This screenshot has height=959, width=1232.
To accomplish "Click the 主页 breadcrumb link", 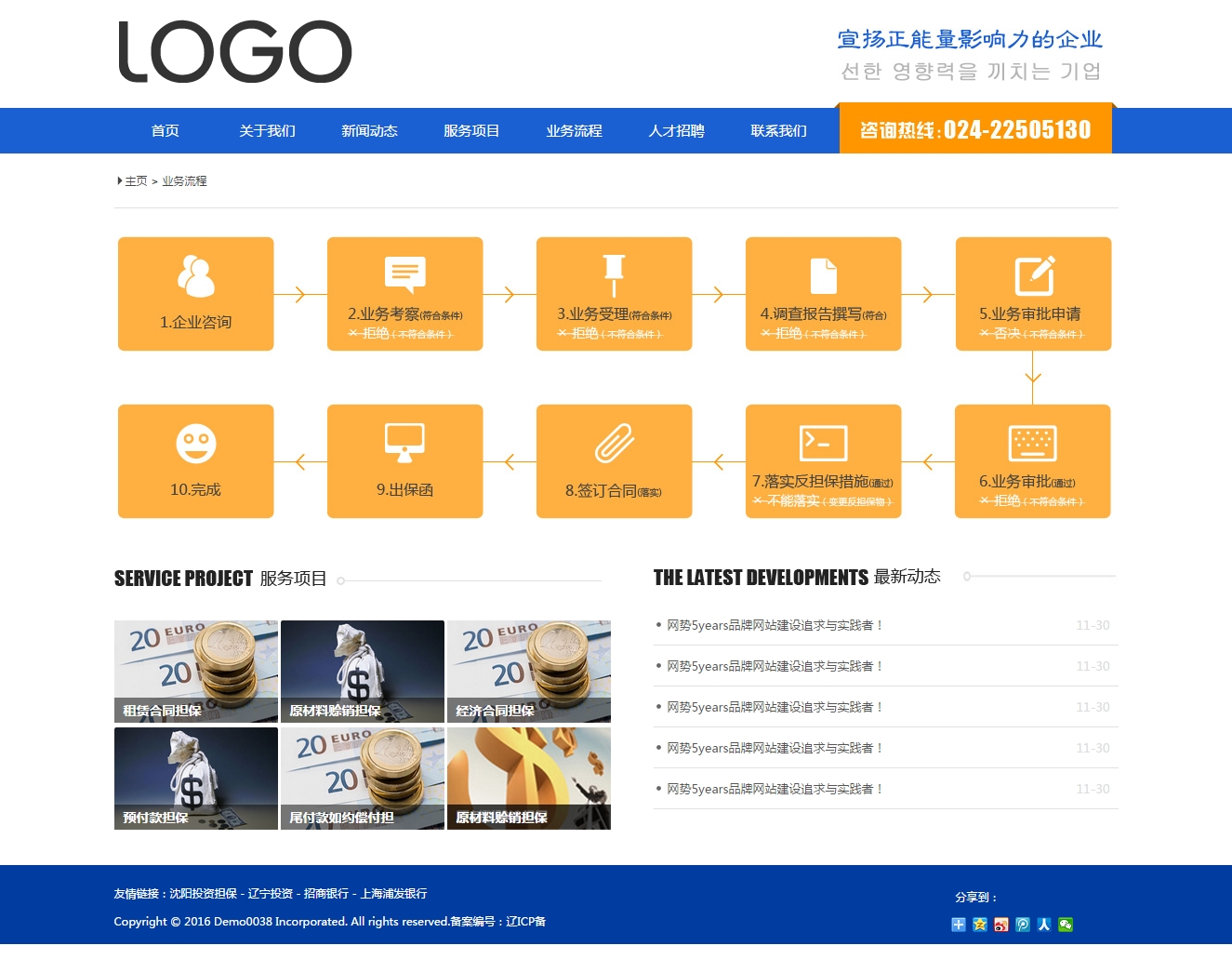I will (136, 181).
